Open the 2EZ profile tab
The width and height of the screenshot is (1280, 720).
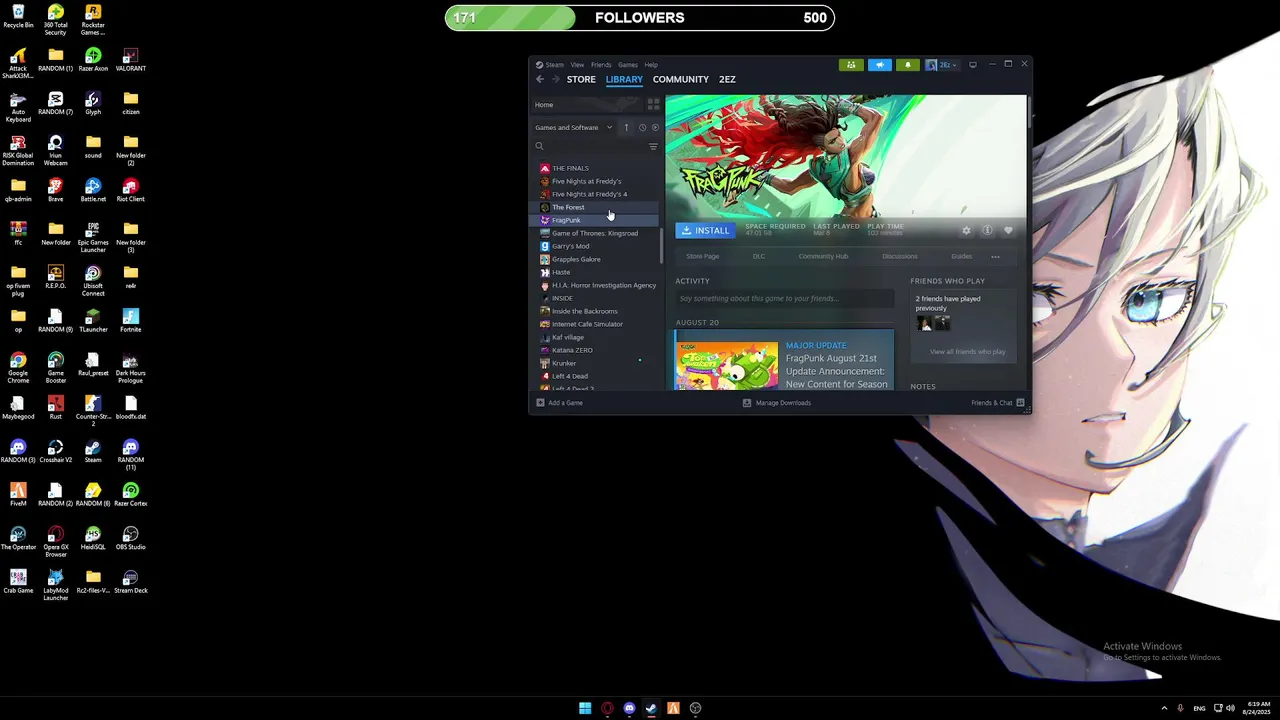pos(727,79)
